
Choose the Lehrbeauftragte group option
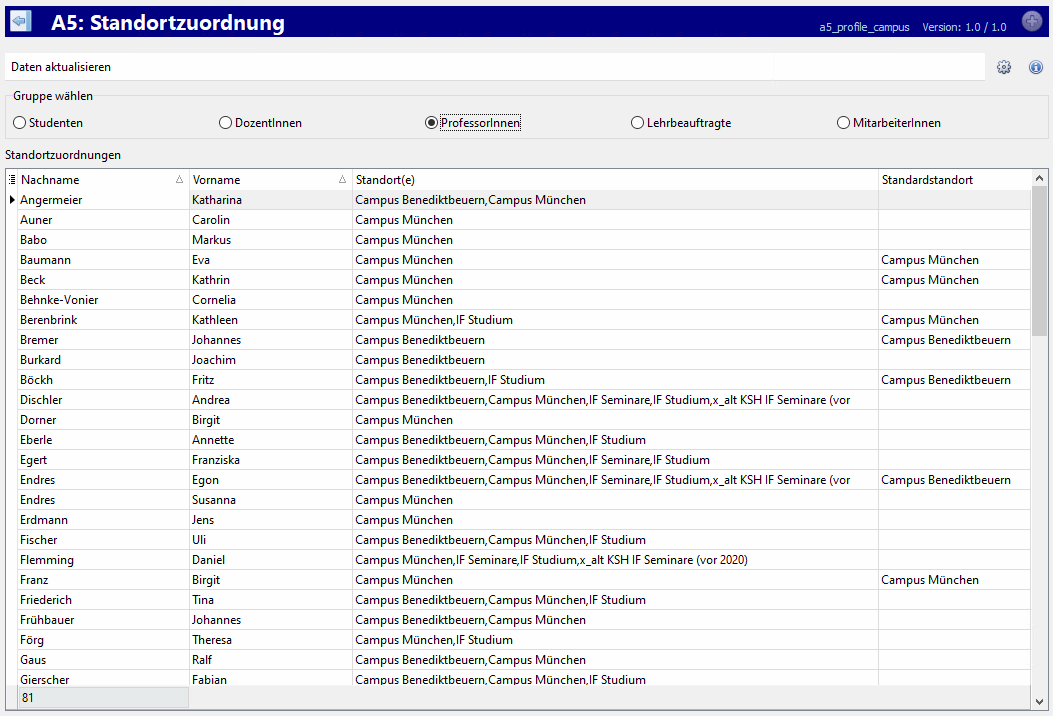(638, 123)
